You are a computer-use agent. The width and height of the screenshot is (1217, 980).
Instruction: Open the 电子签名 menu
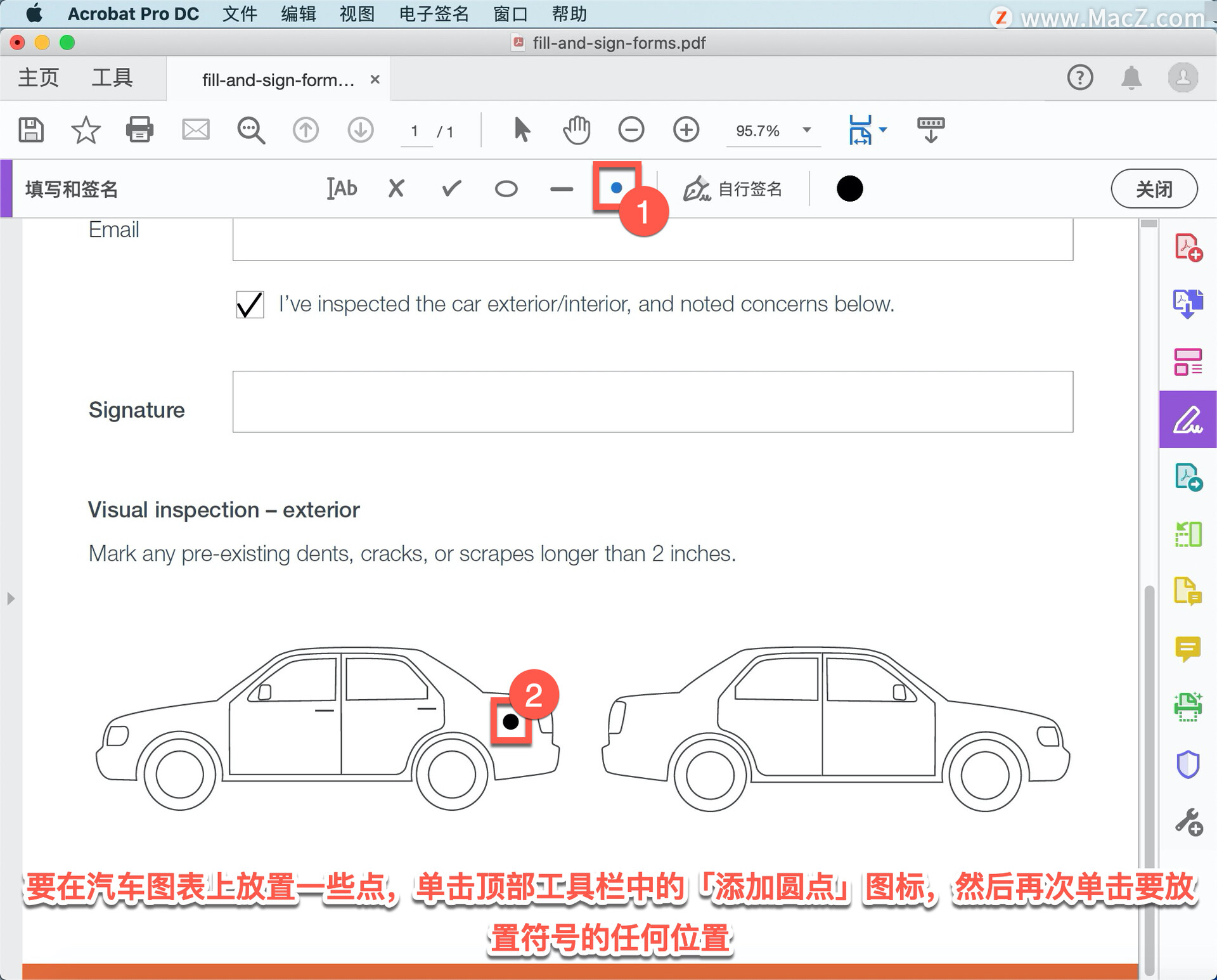coord(434,13)
